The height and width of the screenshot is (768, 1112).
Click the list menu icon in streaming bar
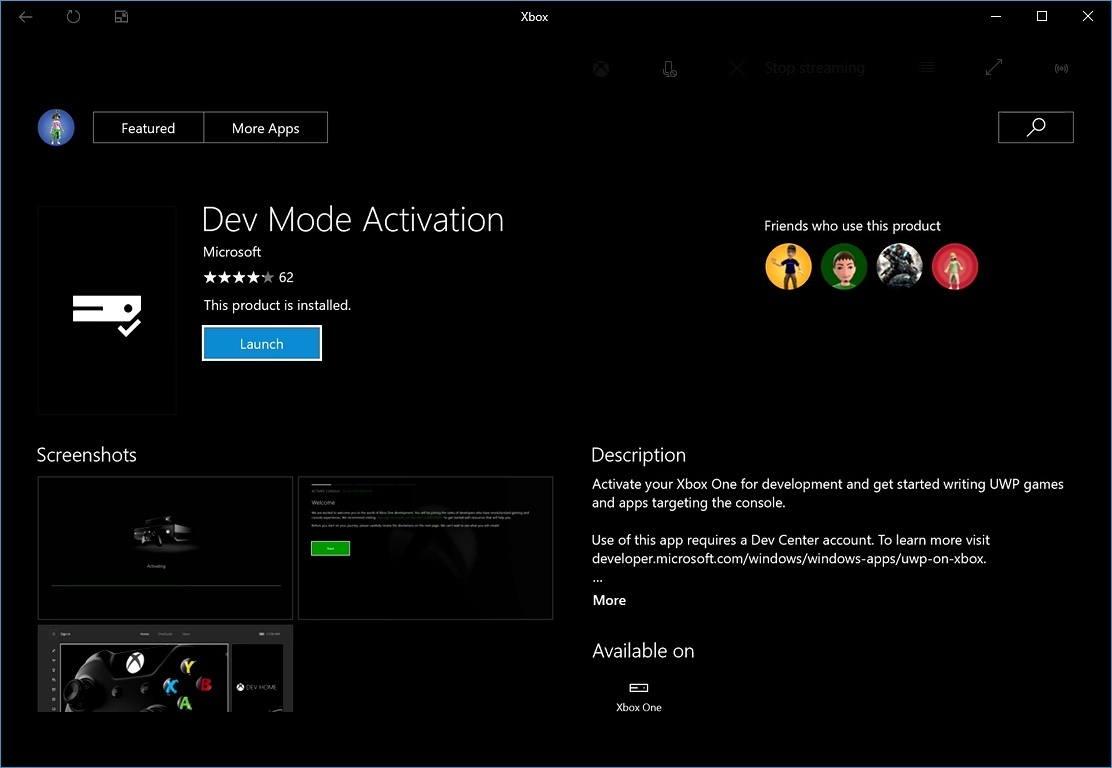pyautogui.click(x=927, y=67)
